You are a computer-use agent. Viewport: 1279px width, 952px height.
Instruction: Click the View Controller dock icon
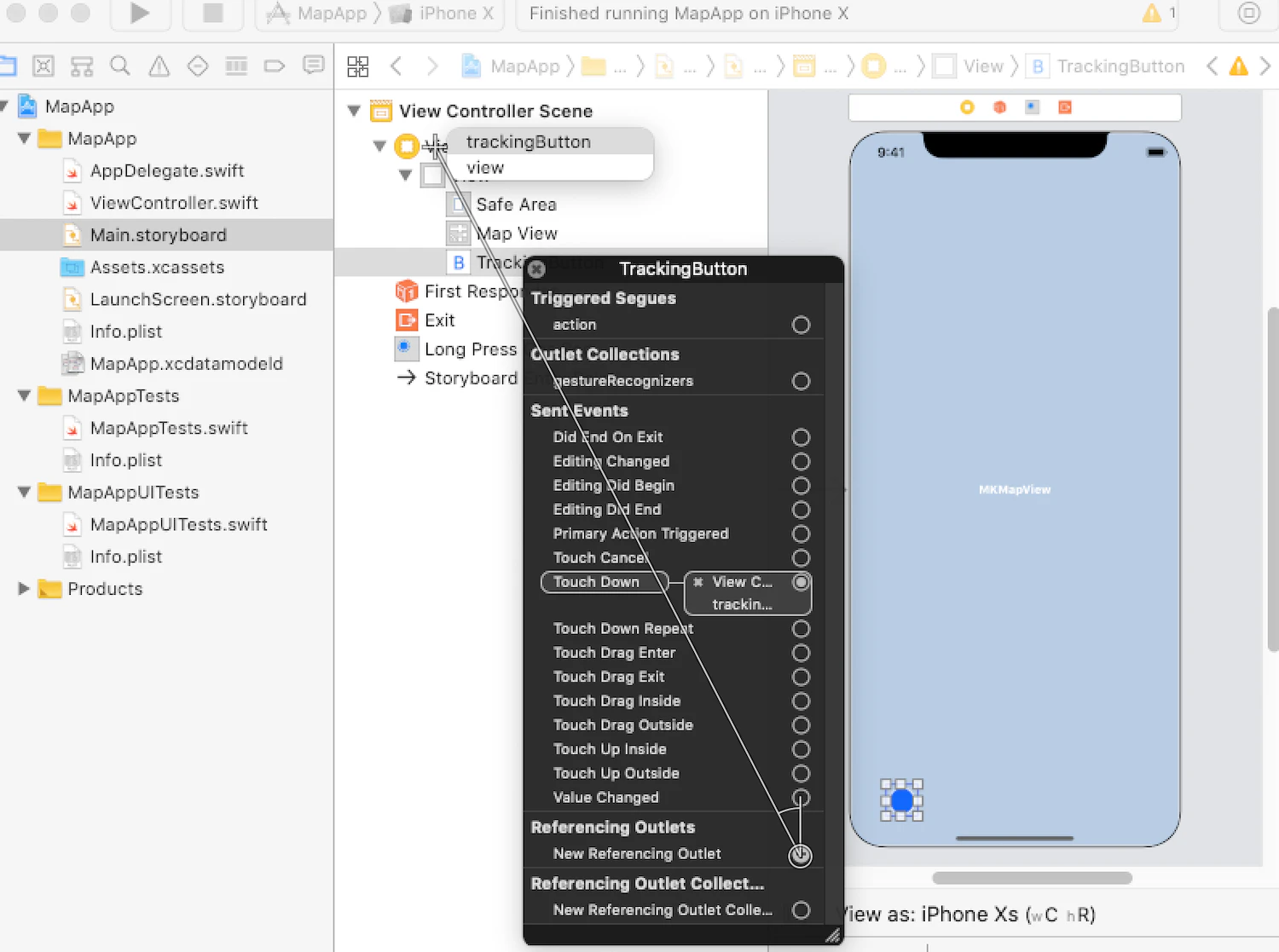click(x=967, y=107)
